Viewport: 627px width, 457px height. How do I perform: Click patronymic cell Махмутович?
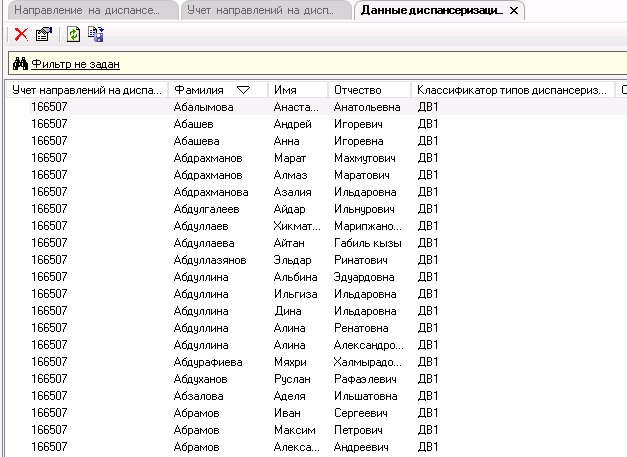(365, 158)
